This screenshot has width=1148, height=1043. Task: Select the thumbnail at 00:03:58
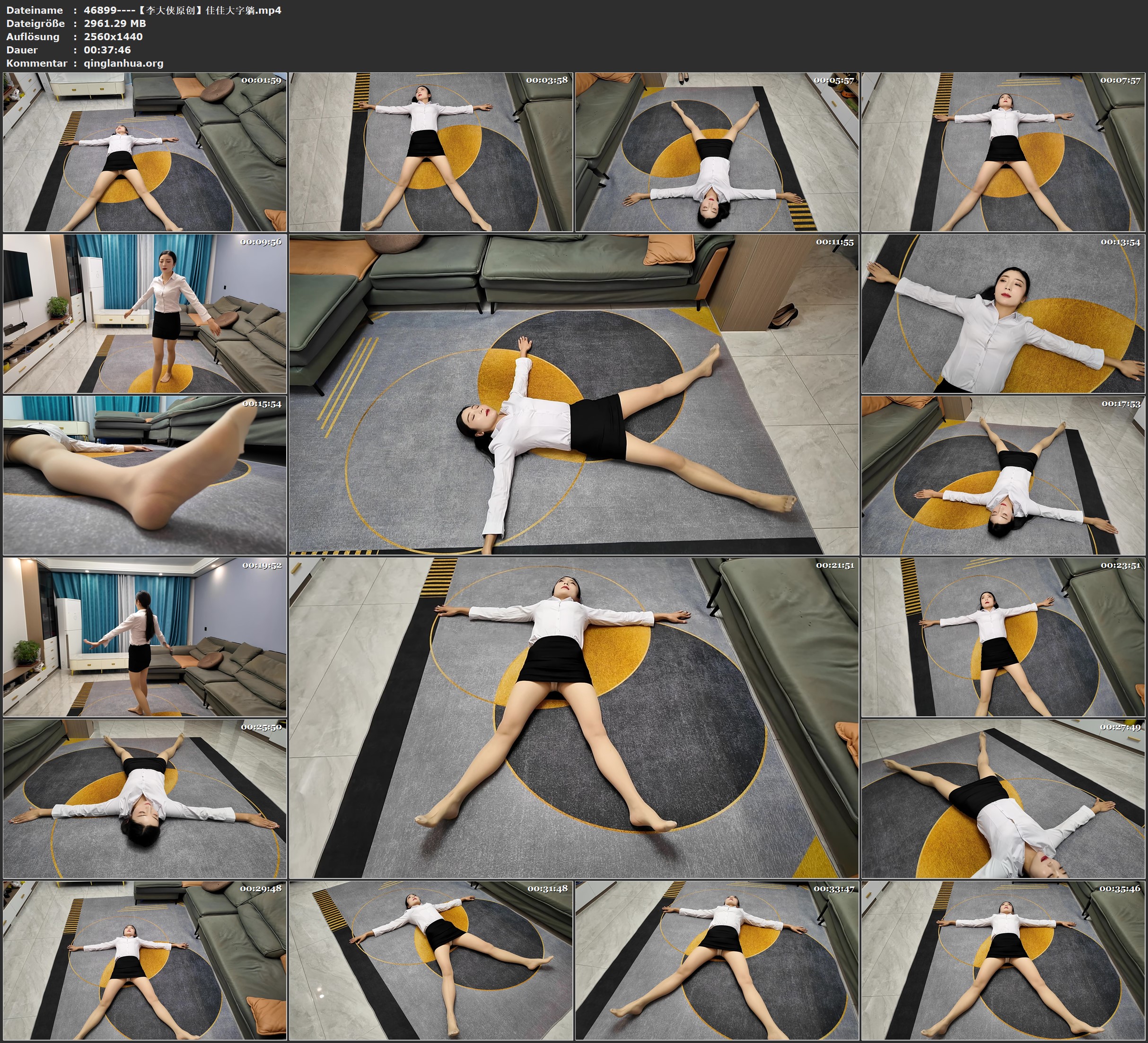[431, 152]
